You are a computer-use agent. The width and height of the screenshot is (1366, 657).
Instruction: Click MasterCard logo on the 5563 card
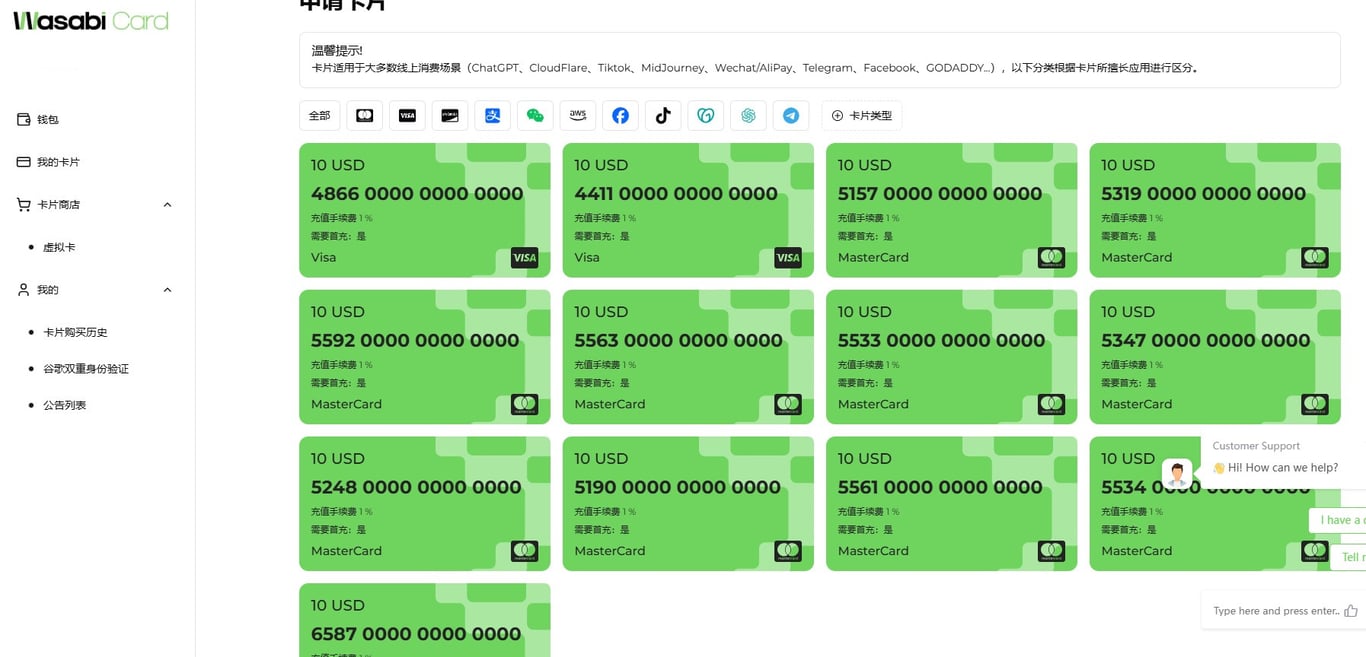point(788,405)
